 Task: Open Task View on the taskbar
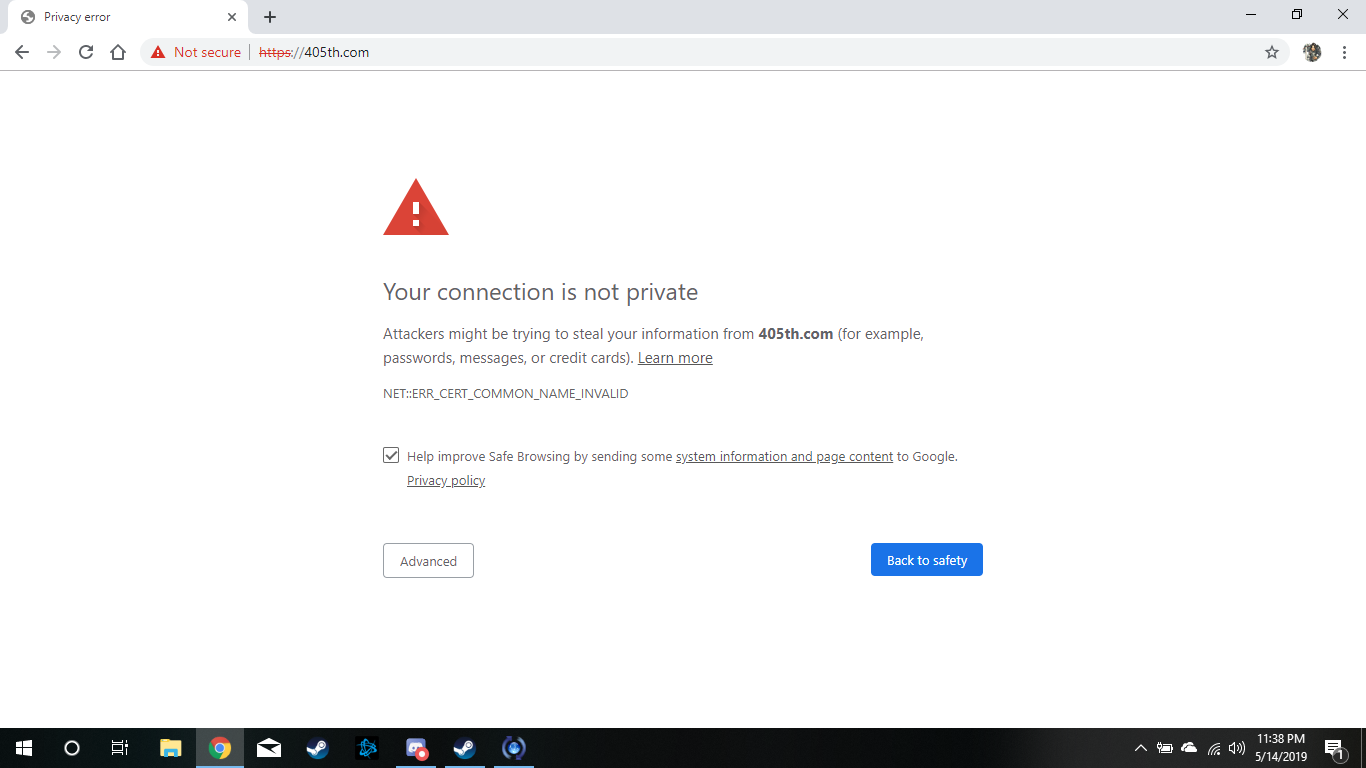[x=120, y=748]
